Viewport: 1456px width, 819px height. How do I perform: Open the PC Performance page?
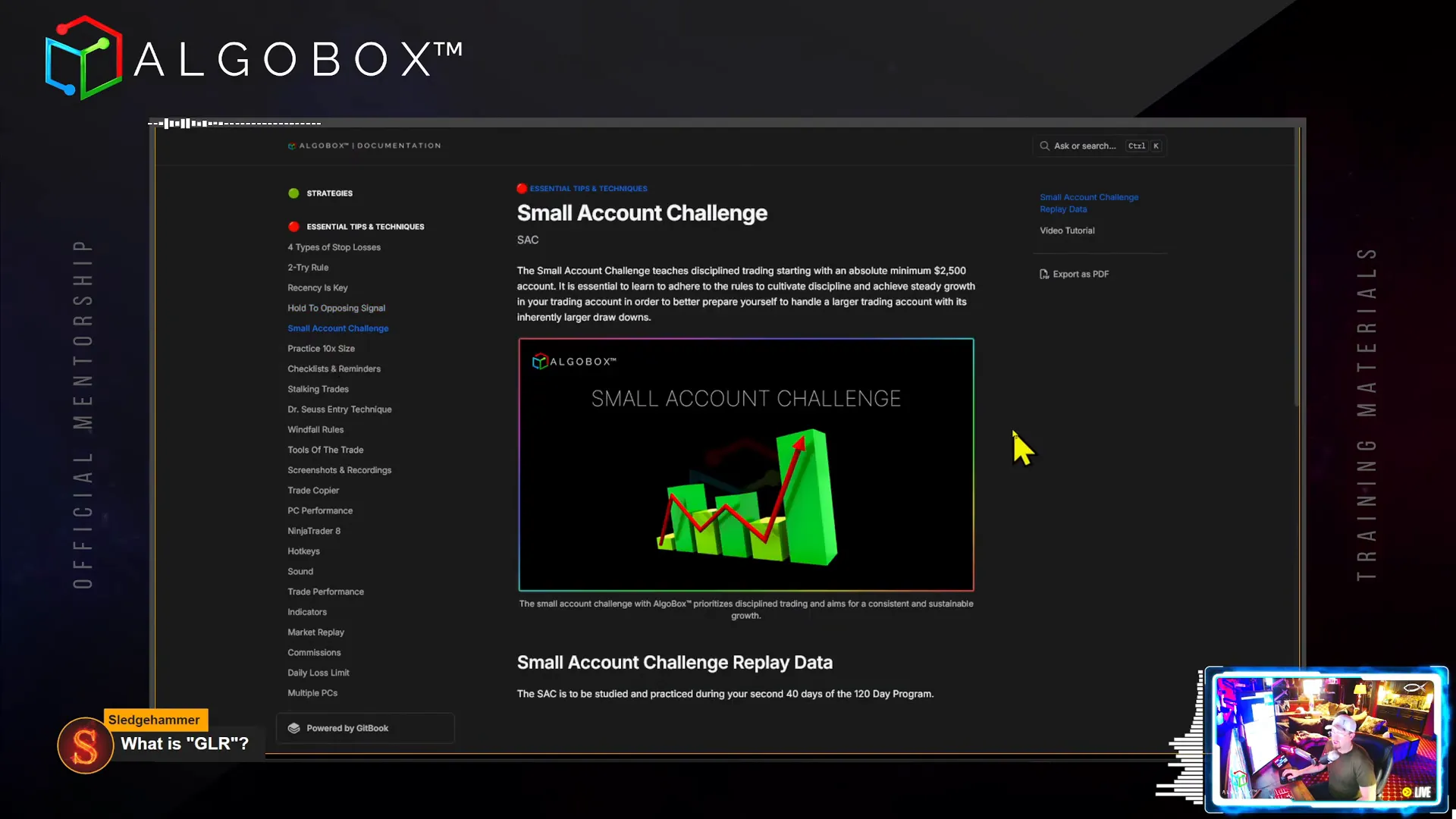coord(320,511)
